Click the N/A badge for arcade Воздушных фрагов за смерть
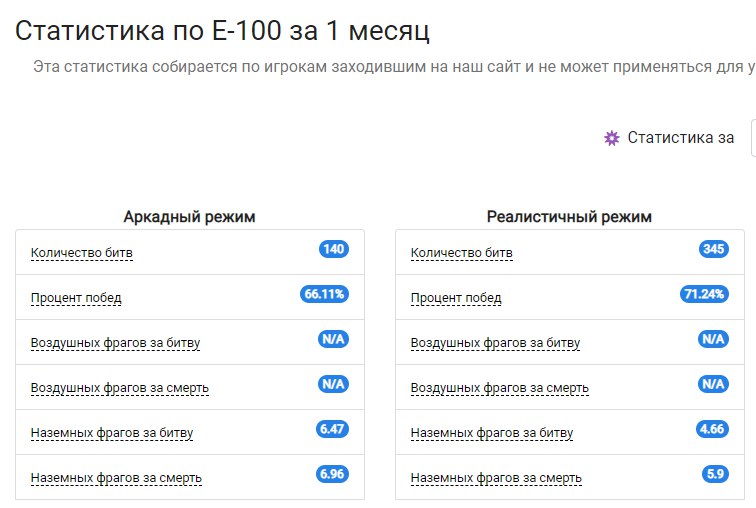 click(x=333, y=384)
